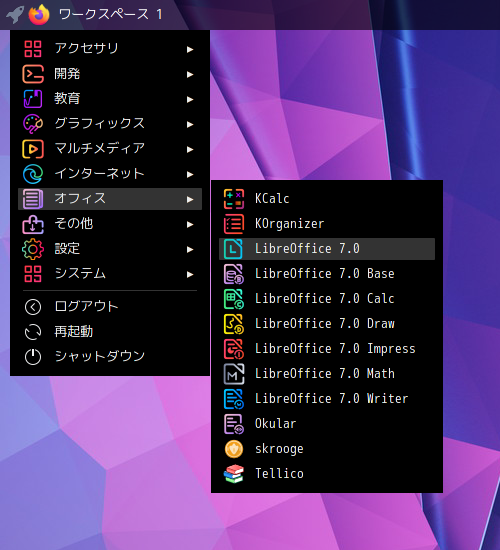Open the その他 menu category
This screenshot has width=500, height=550.
click(x=110, y=224)
